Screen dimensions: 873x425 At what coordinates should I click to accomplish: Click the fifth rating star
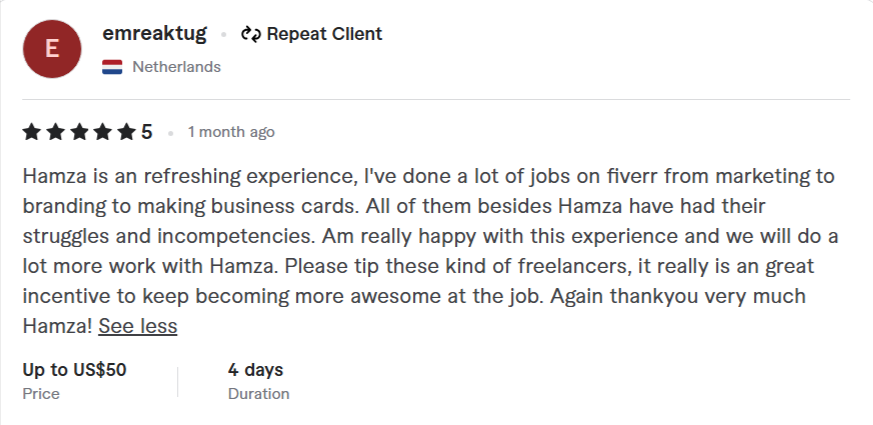pyautogui.click(x=127, y=132)
